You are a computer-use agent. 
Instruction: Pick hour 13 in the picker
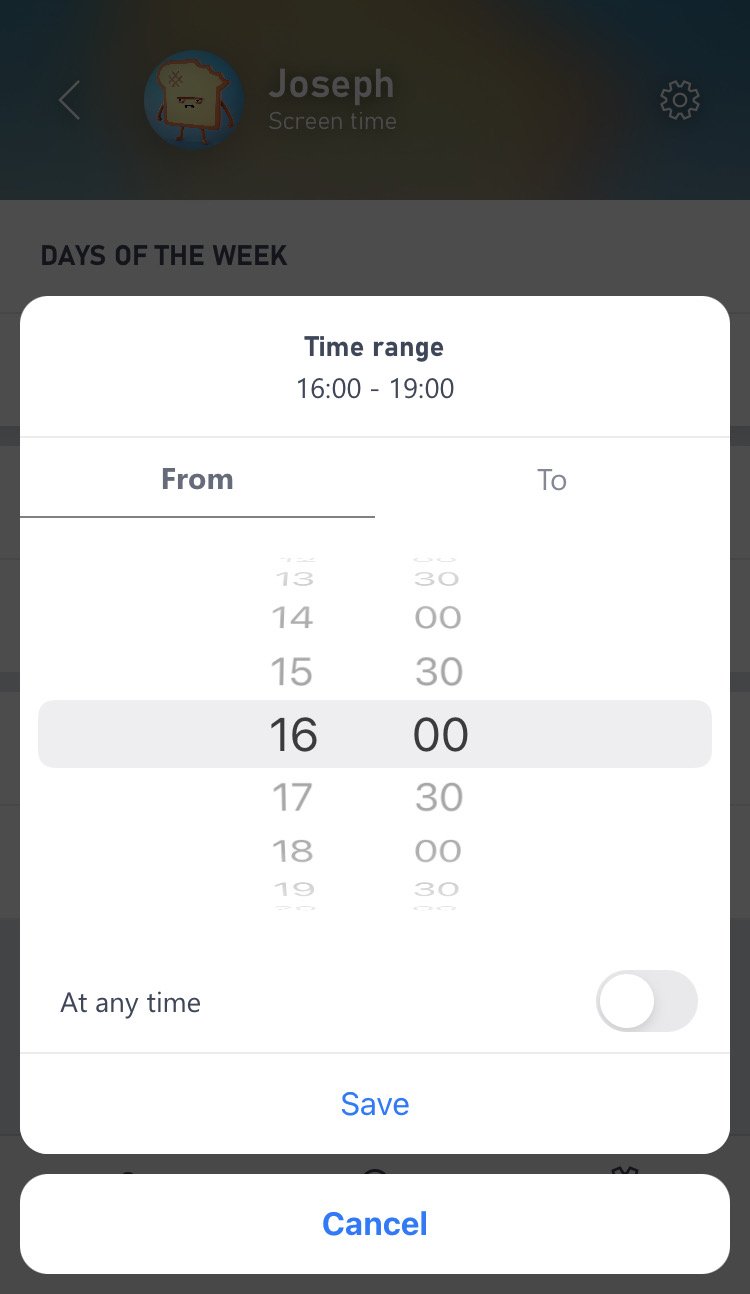(x=293, y=579)
